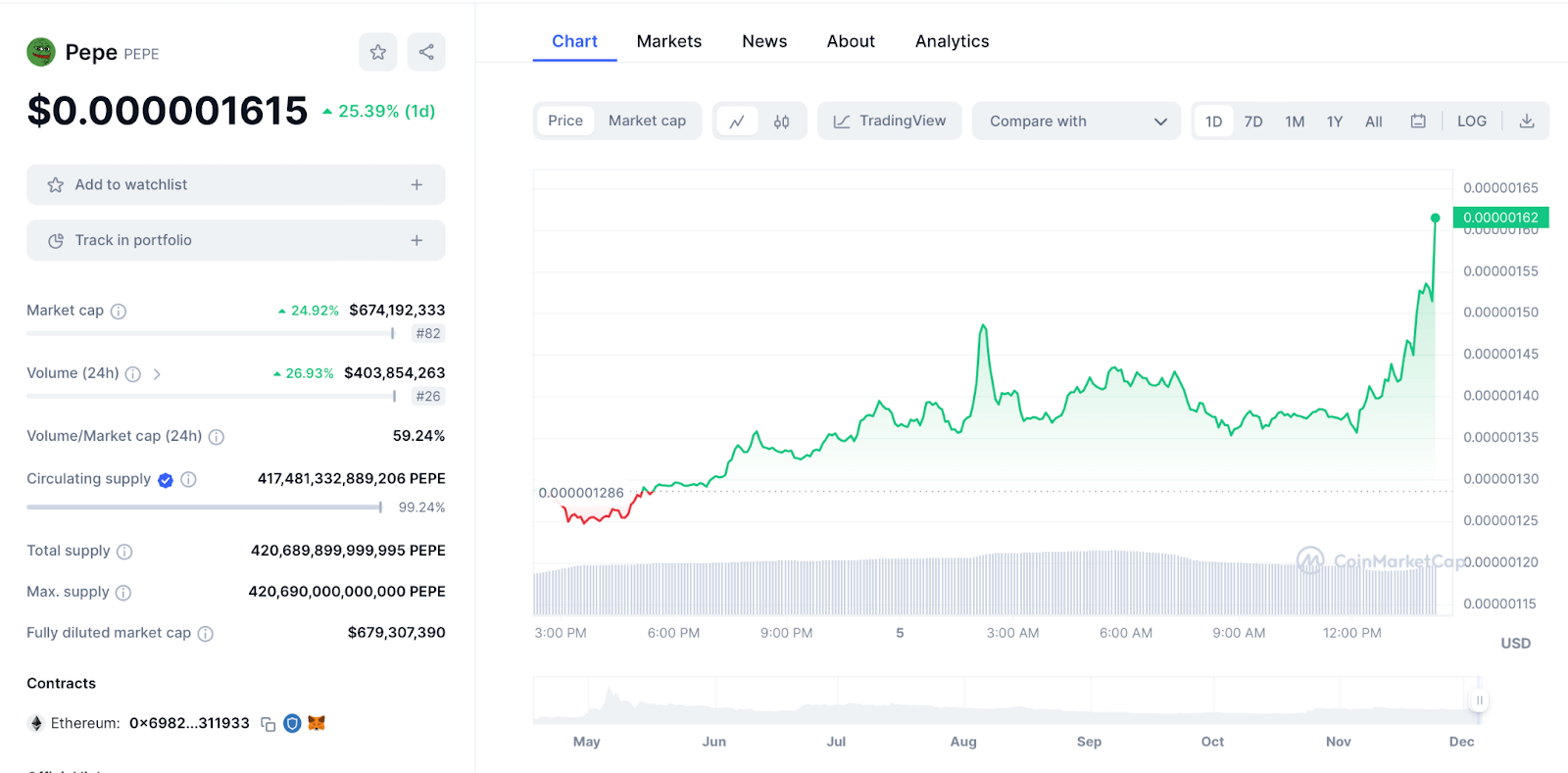Show Max. supply info icon
This screenshot has height=773, width=1568.
[x=123, y=593]
